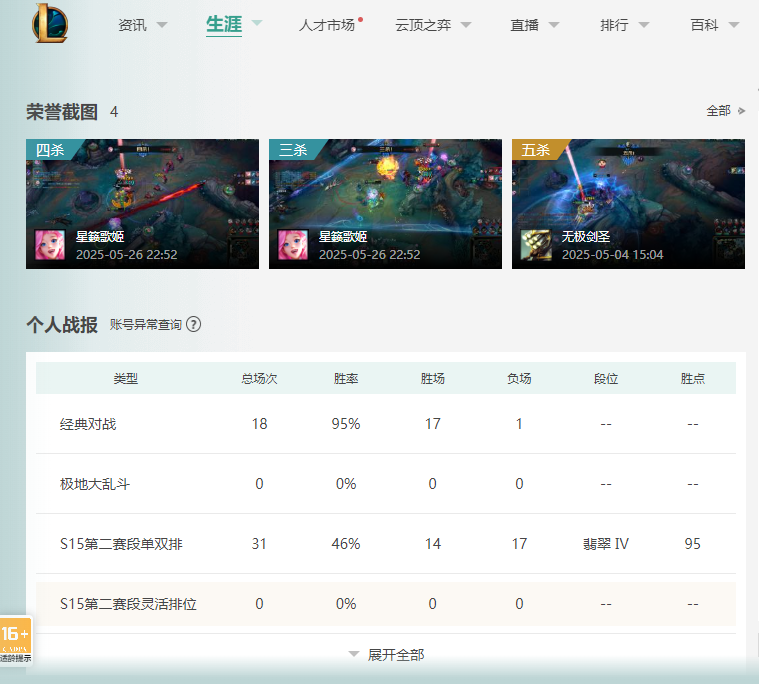Open the 云顶之弈 menu

pyautogui.click(x=423, y=25)
